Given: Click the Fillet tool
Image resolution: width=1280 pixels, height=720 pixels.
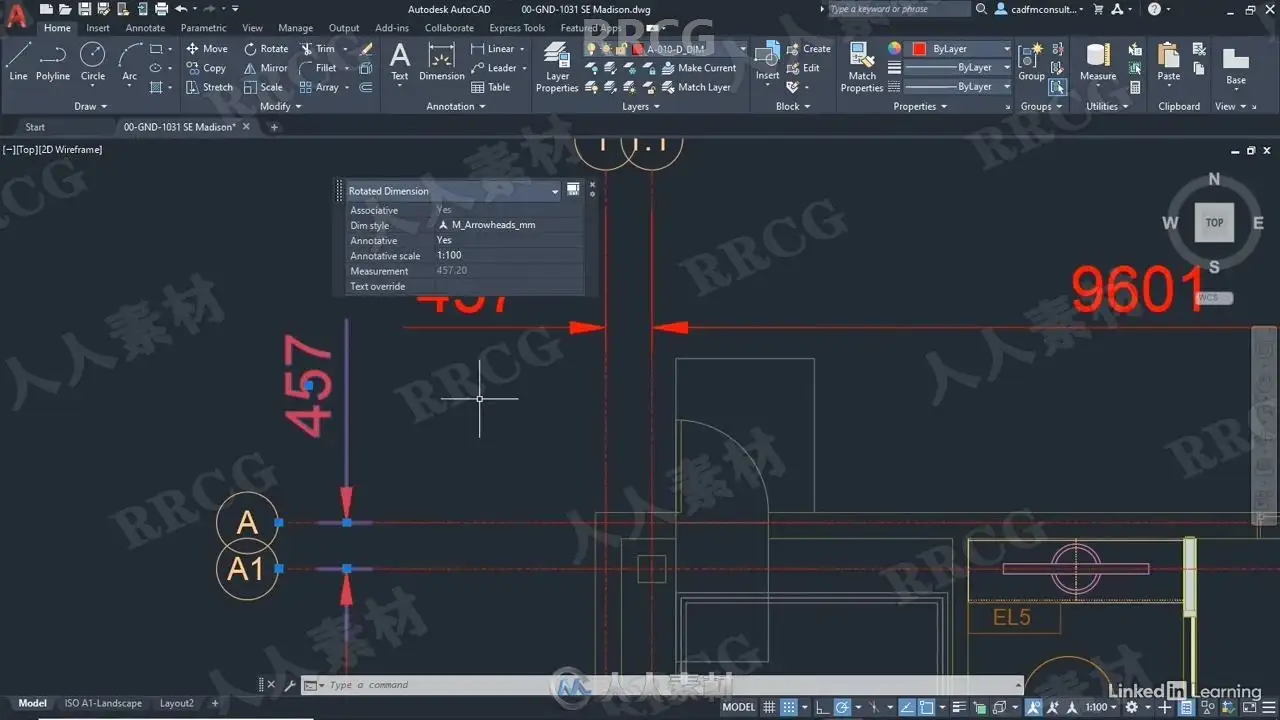Looking at the screenshot, I should 318,68.
